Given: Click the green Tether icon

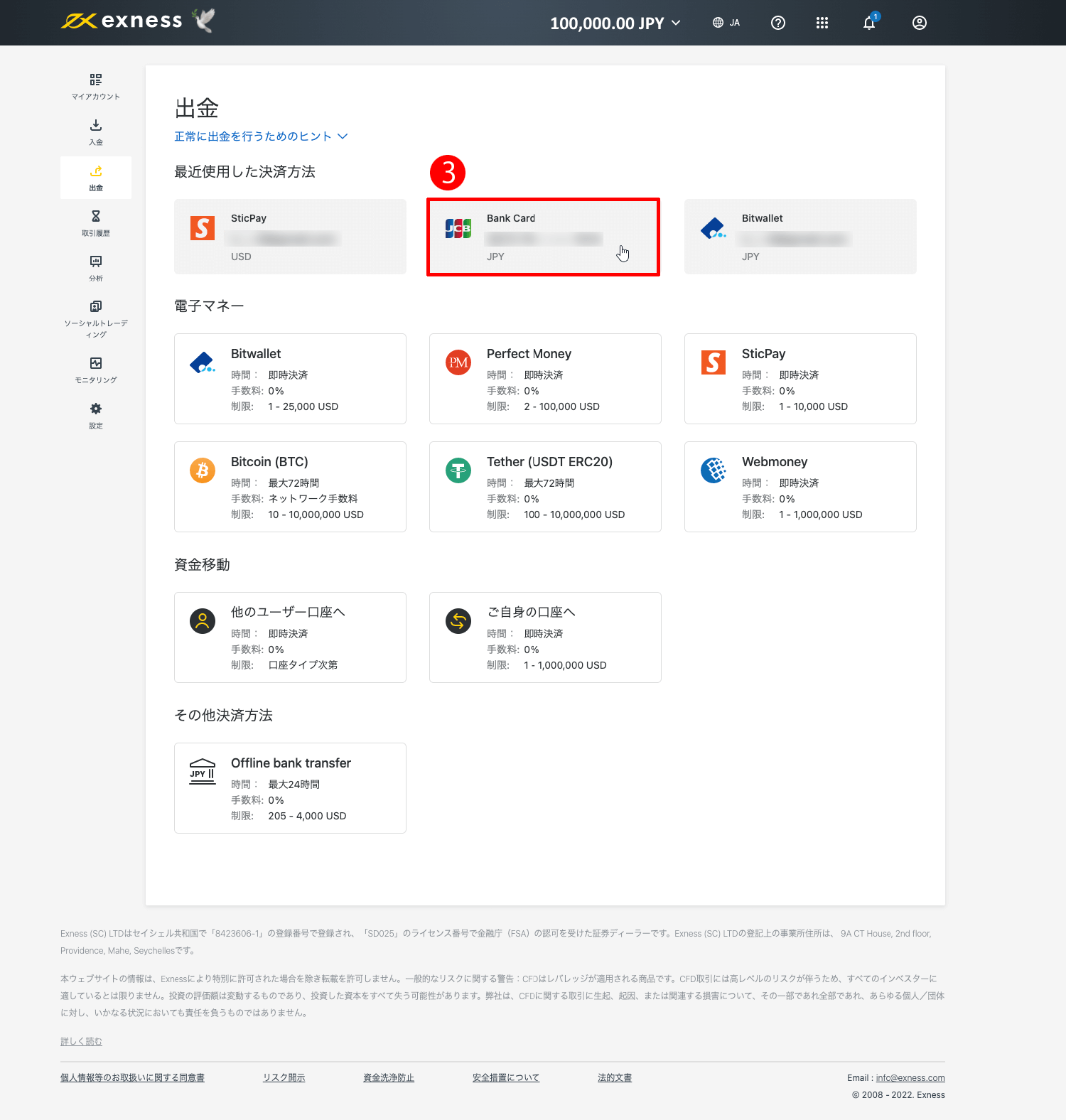Looking at the screenshot, I should coord(458,470).
